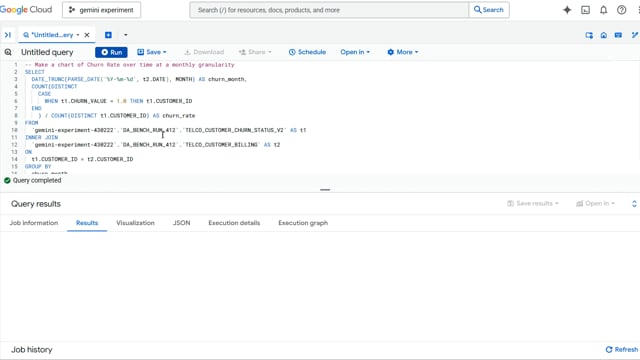This screenshot has height=360, width=640.
Task: Click the Schedule button
Action: click(x=307, y=52)
